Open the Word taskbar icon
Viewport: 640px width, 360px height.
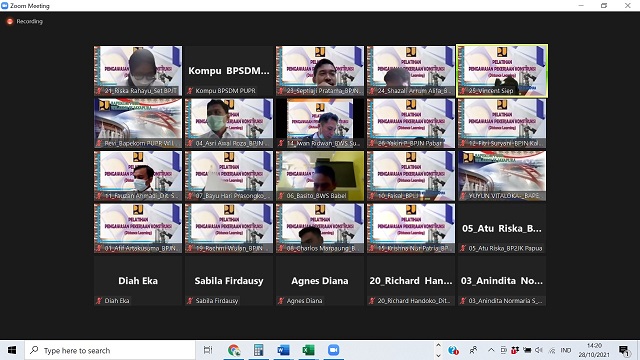283,350
